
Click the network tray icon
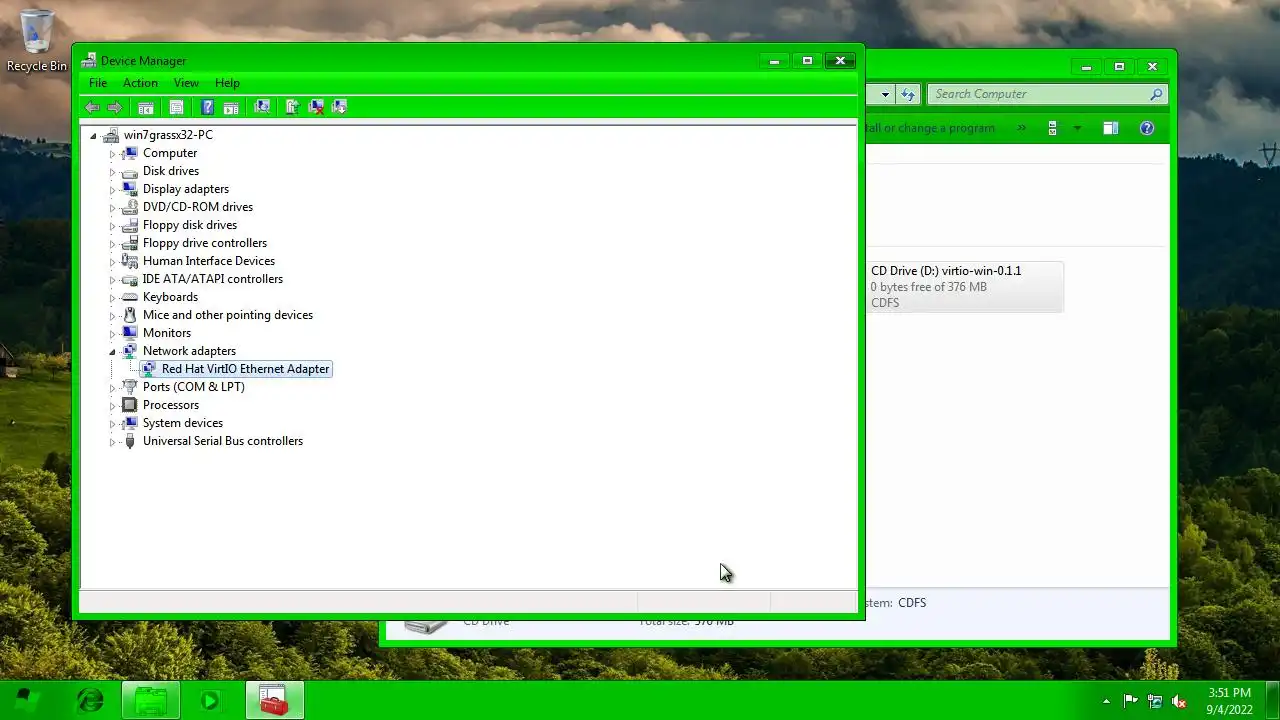(x=1155, y=701)
